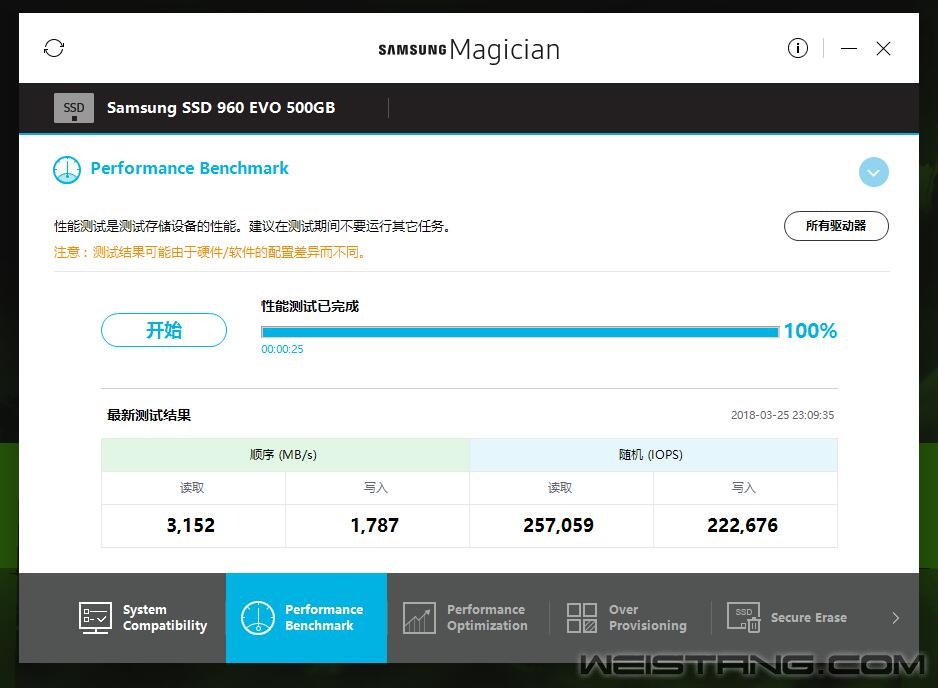The height and width of the screenshot is (688, 938).
Task: Click the 随机 (IOPS) column header
Action: (653, 455)
